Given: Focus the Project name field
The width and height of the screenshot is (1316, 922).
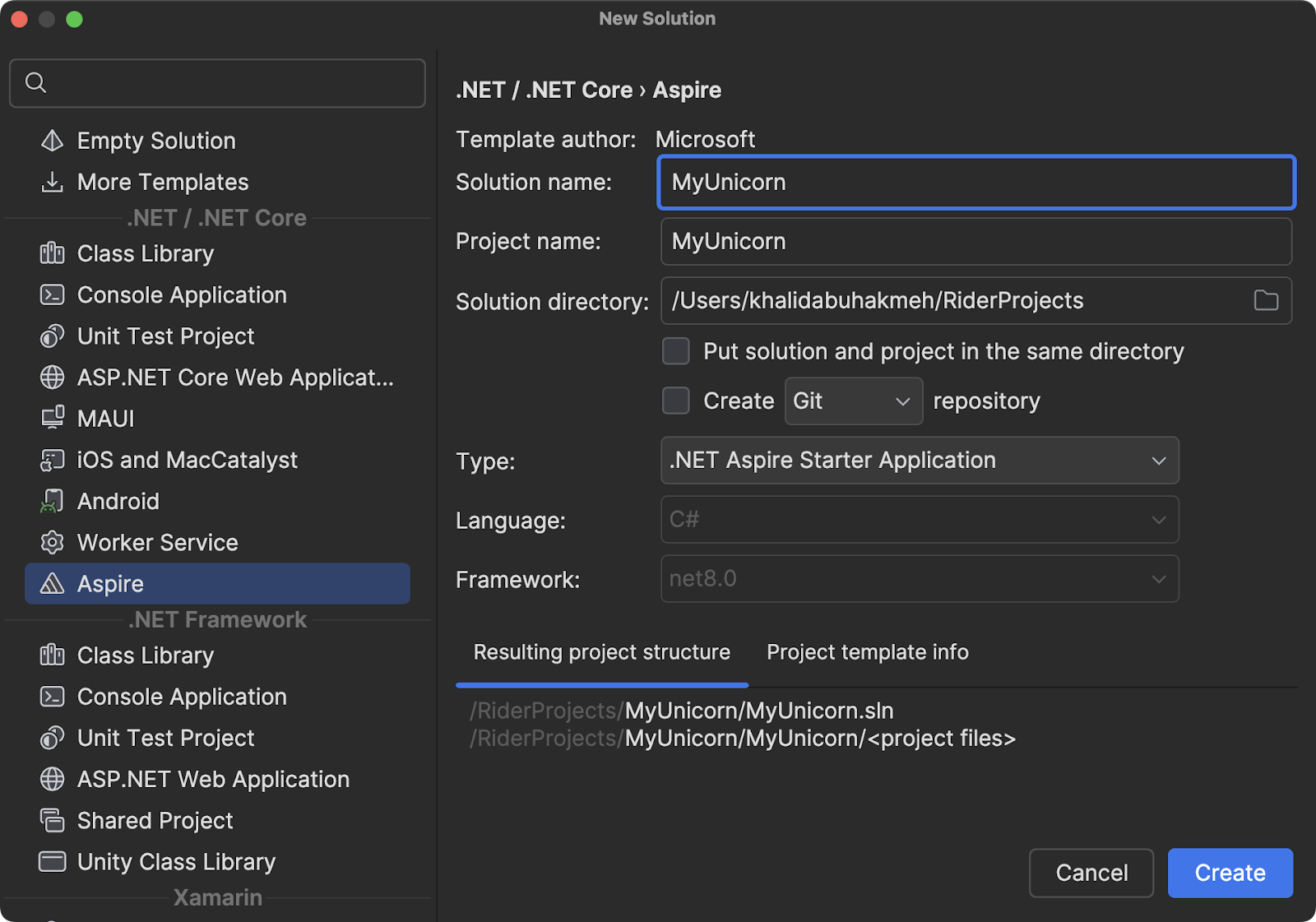Looking at the screenshot, I should point(976,241).
